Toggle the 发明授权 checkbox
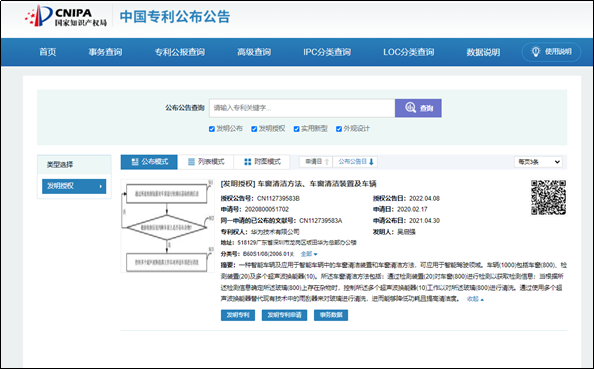Viewport: 594px width, 370px height. click(x=254, y=129)
